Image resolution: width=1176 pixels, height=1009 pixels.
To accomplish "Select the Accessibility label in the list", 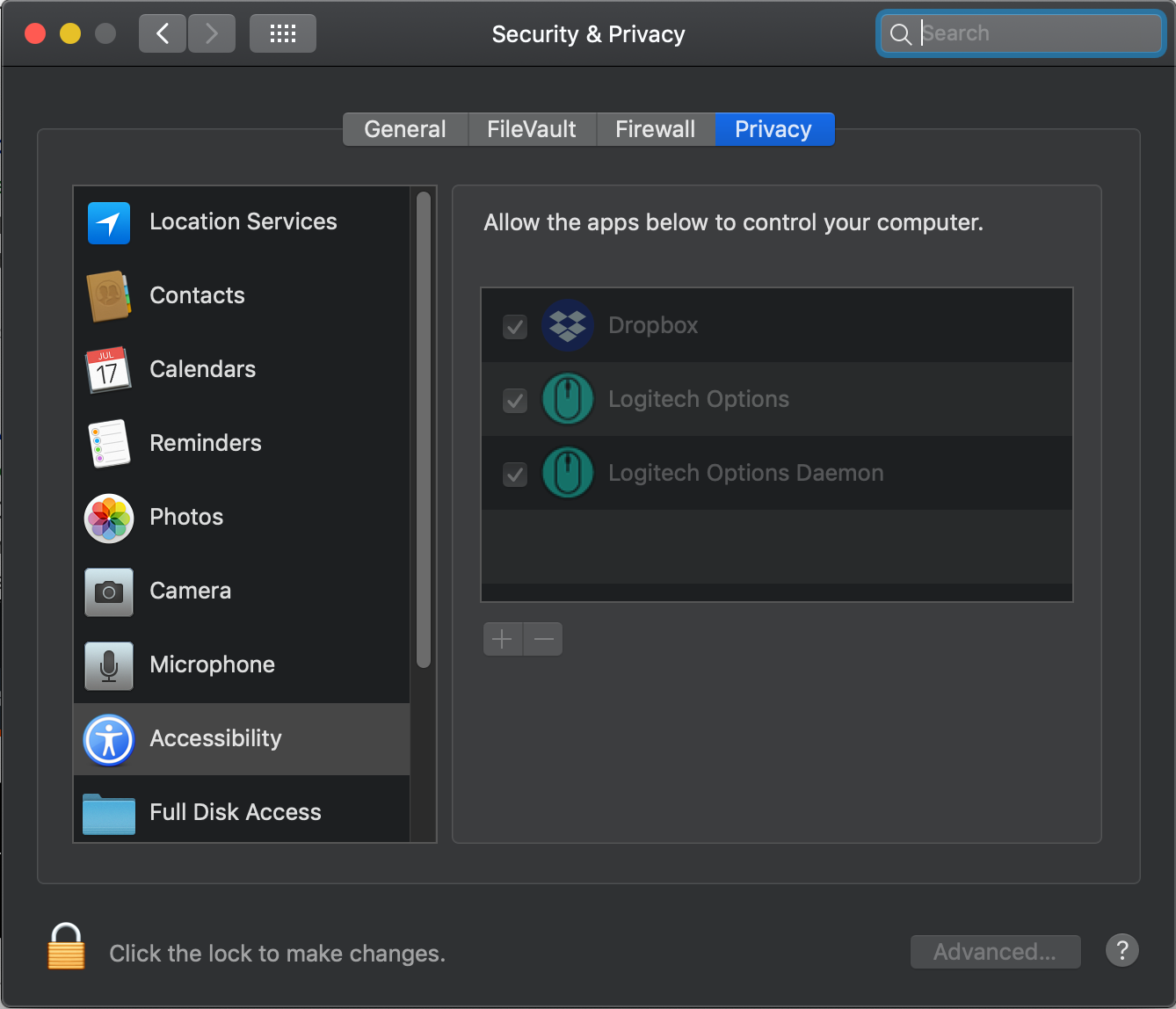I will 216,738.
